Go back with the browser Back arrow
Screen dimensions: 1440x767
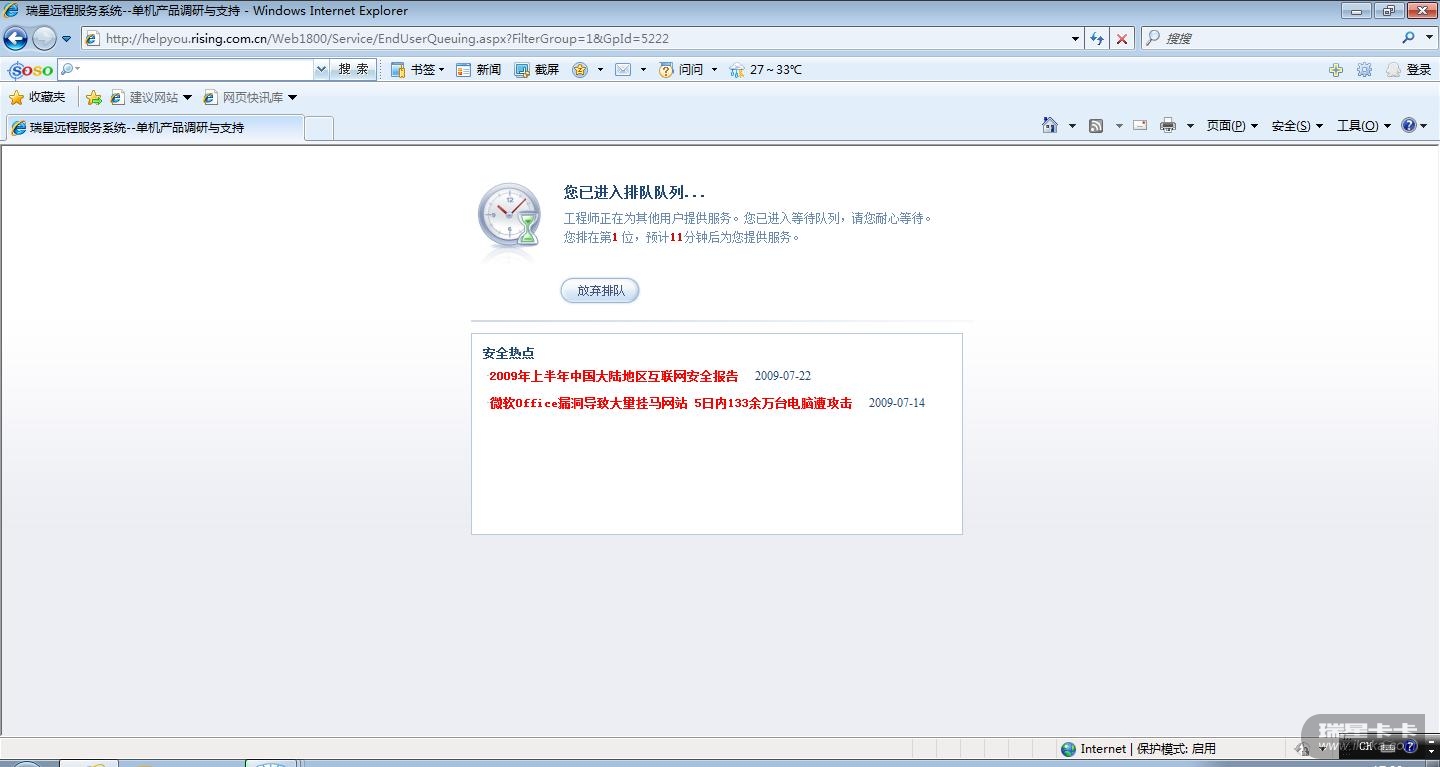pos(16,38)
